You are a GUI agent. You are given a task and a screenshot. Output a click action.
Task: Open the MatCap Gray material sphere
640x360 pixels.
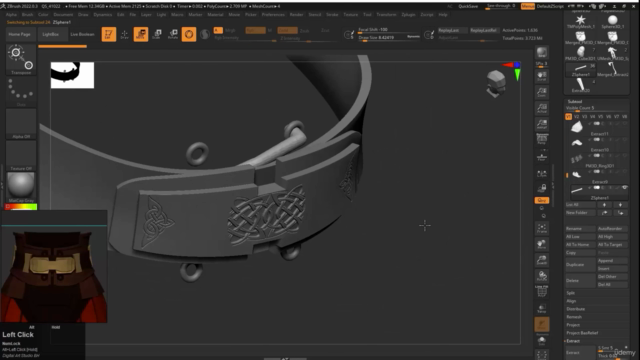pyautogui.click(x=21, y=187)
